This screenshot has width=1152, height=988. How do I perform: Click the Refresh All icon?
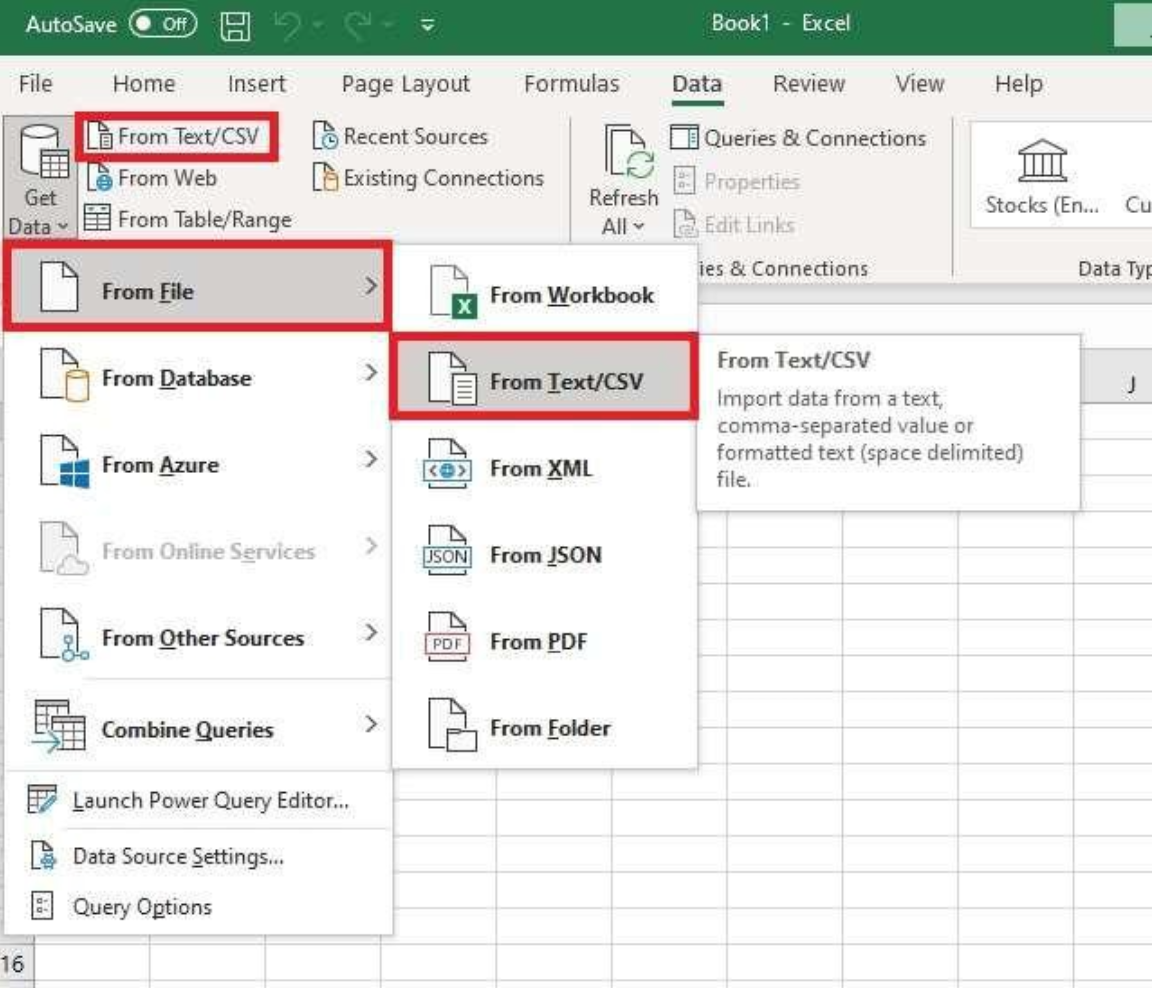coord(628,152)
